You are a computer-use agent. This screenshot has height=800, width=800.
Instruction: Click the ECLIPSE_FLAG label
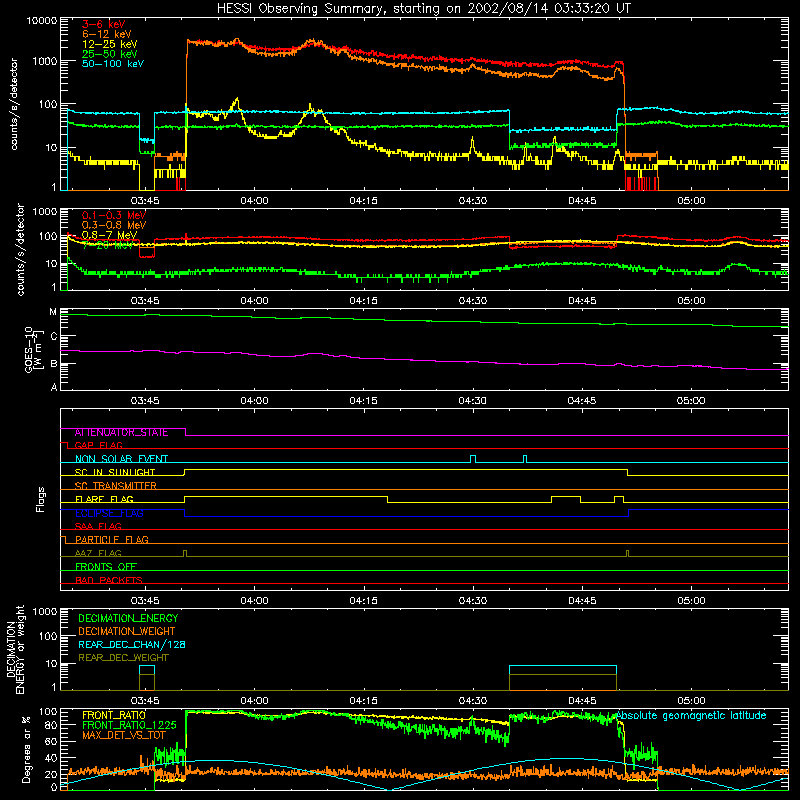pyautogui.click(x=109, y=513)
